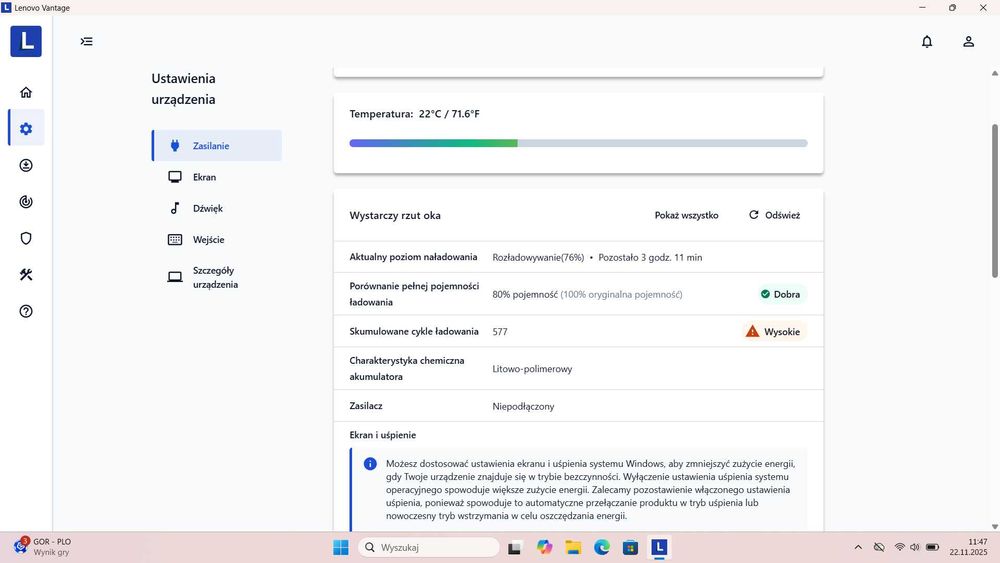Image resolution: width=1000 pixels, height=563 pixels.
Task: Click the Wi-Fi tray icon
Action: pos(899,547)
